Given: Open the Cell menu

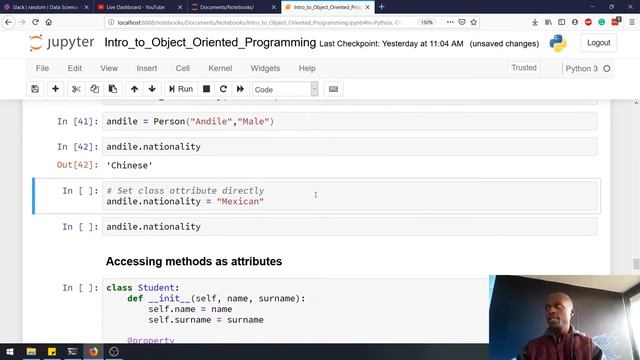Looking at the screenshot, I should point(182,68).
